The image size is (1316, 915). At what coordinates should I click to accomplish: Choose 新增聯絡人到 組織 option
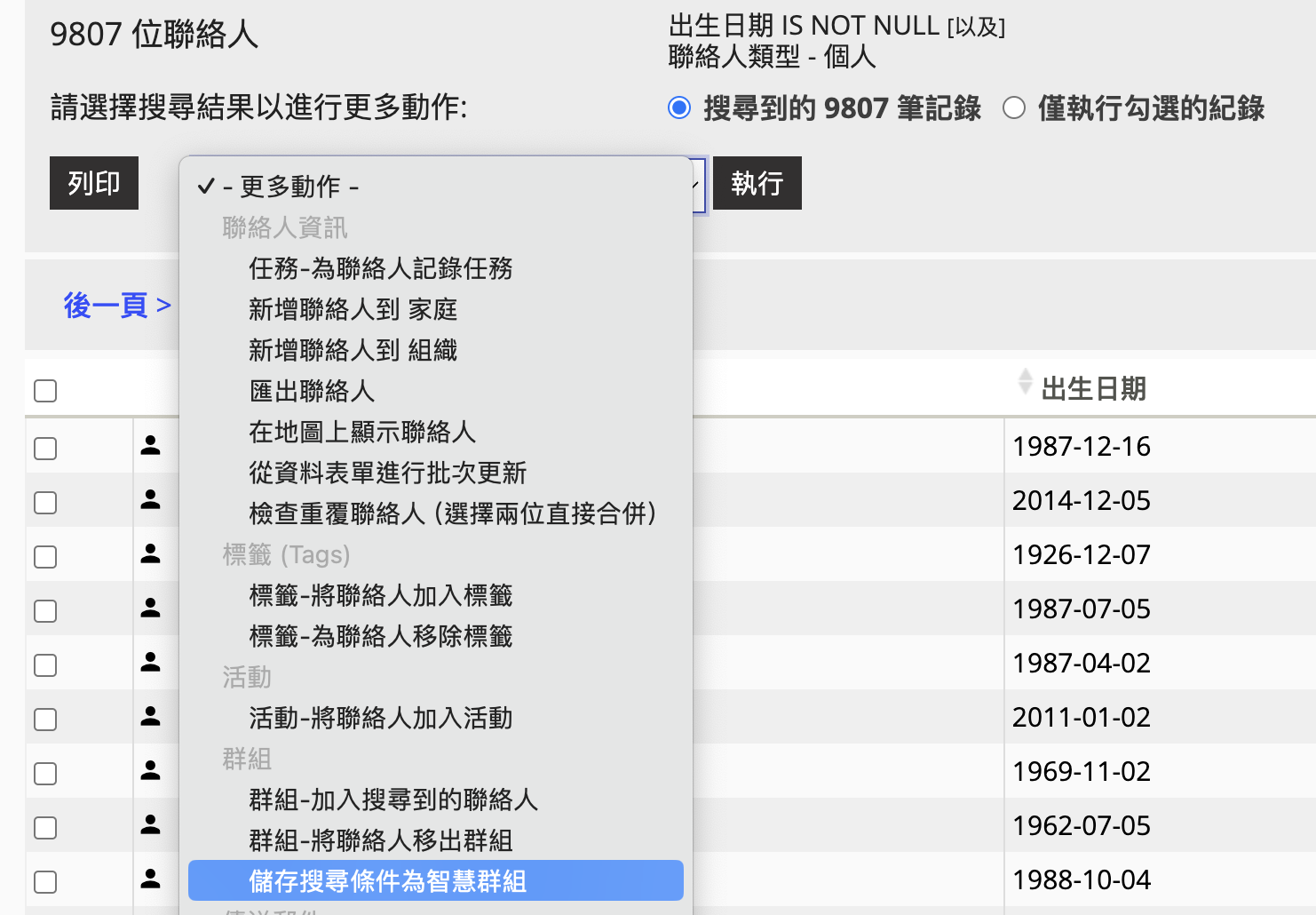point(436,350)
